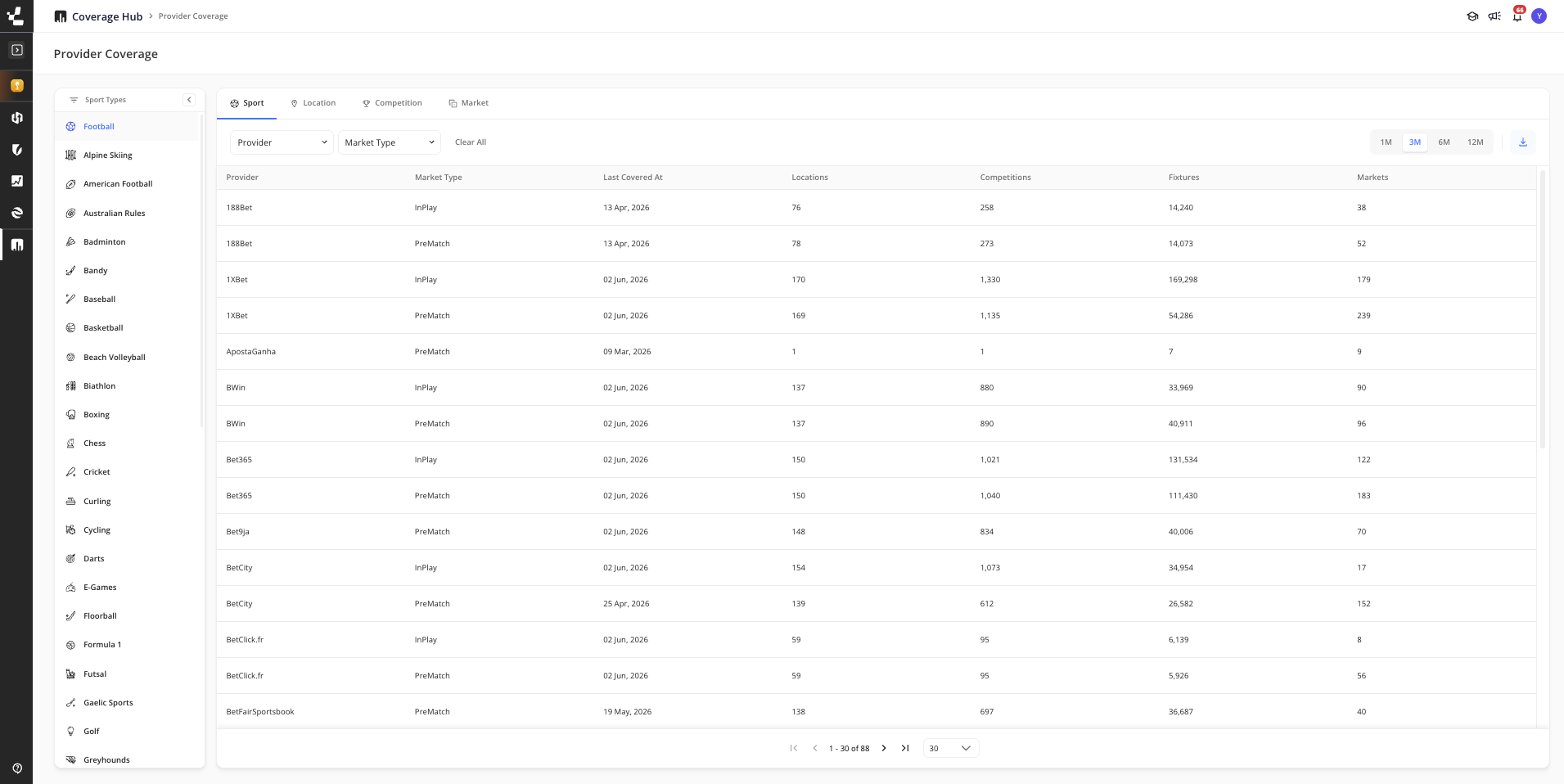Image resolution: width=1564 pixels, height=784 pixels.
Task: Switch to the Location tab
Action: click(313, 103)
